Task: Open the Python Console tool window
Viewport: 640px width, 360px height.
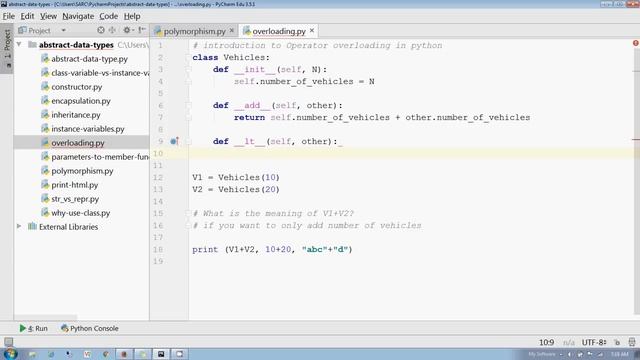Action: (89, 328)
